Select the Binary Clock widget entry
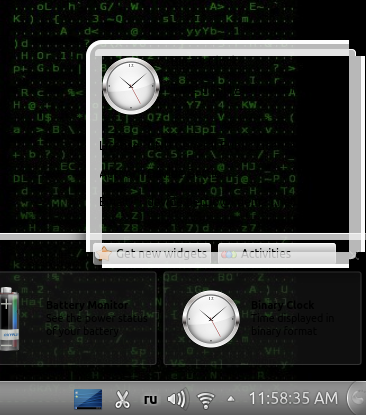Image resolution: width=366 pixels, height=415 pixels. 262,318
